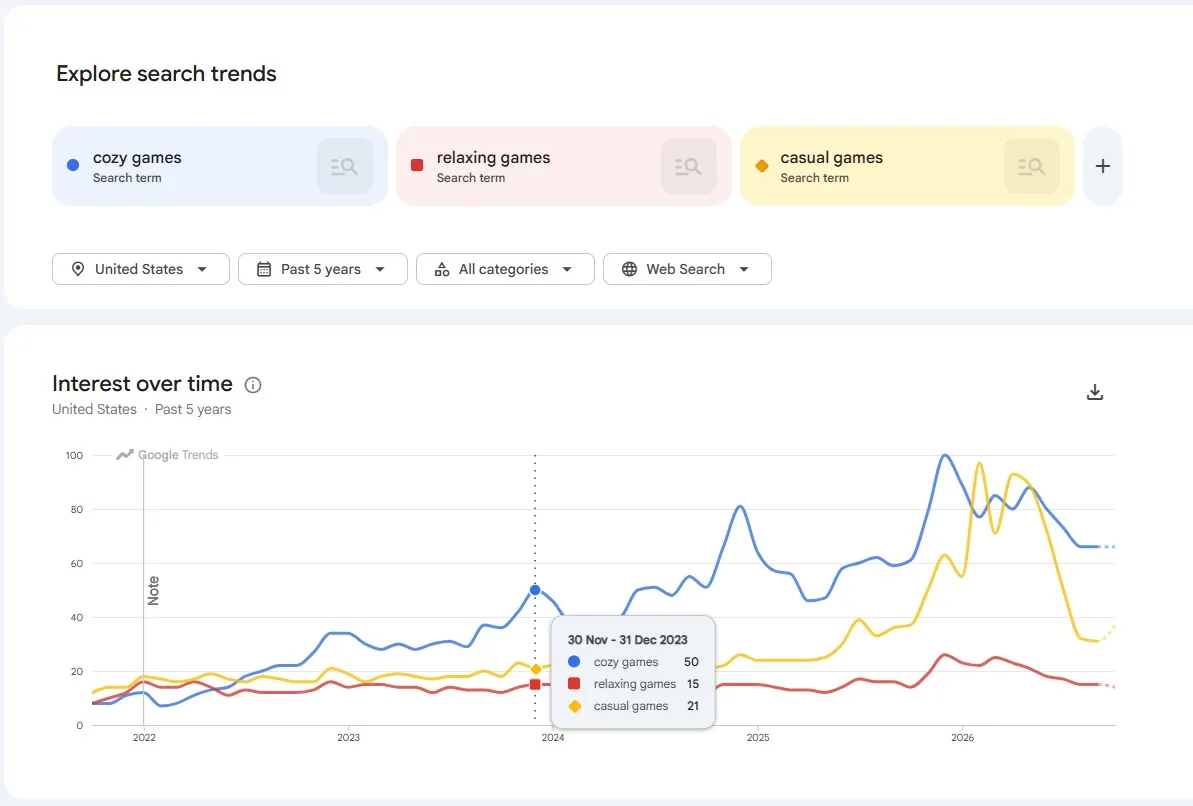Click the Note marker on the chart

[x=154, y=591]
